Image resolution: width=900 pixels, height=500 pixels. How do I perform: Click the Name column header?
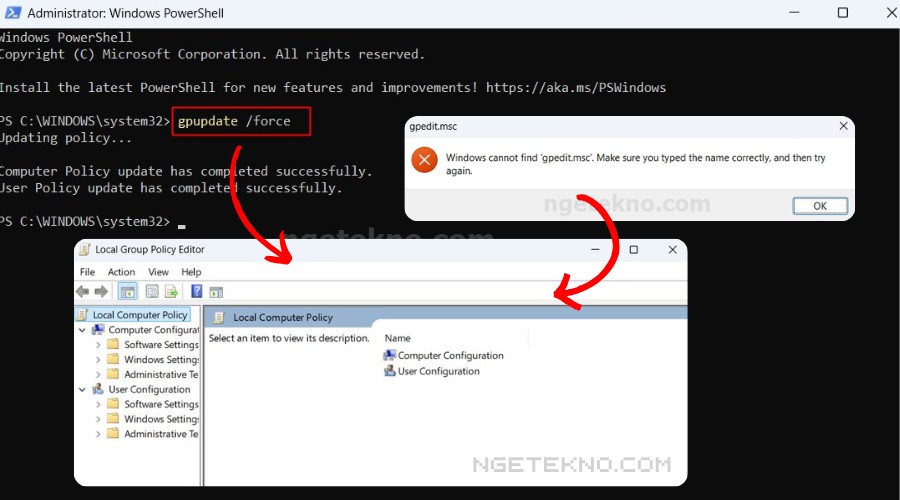coord(398,338)
